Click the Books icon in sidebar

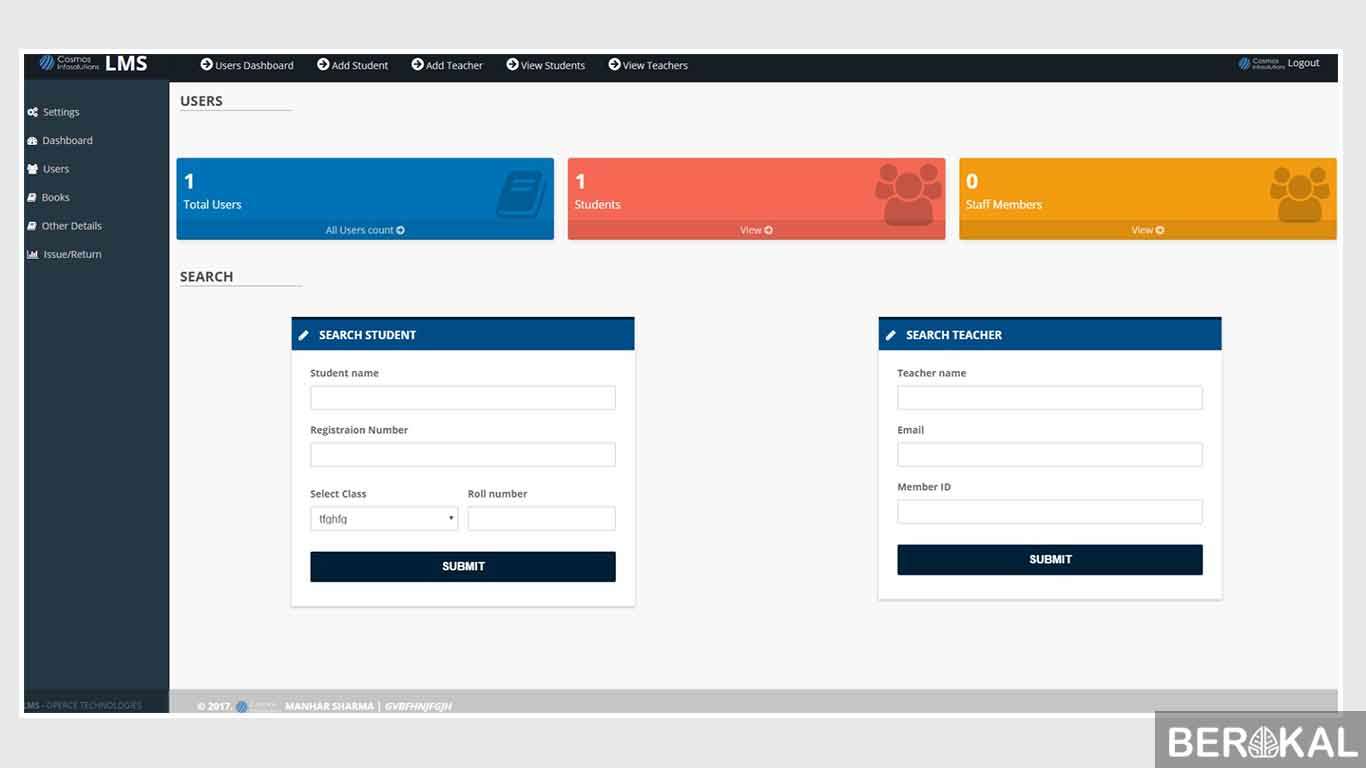click(32, 198)
